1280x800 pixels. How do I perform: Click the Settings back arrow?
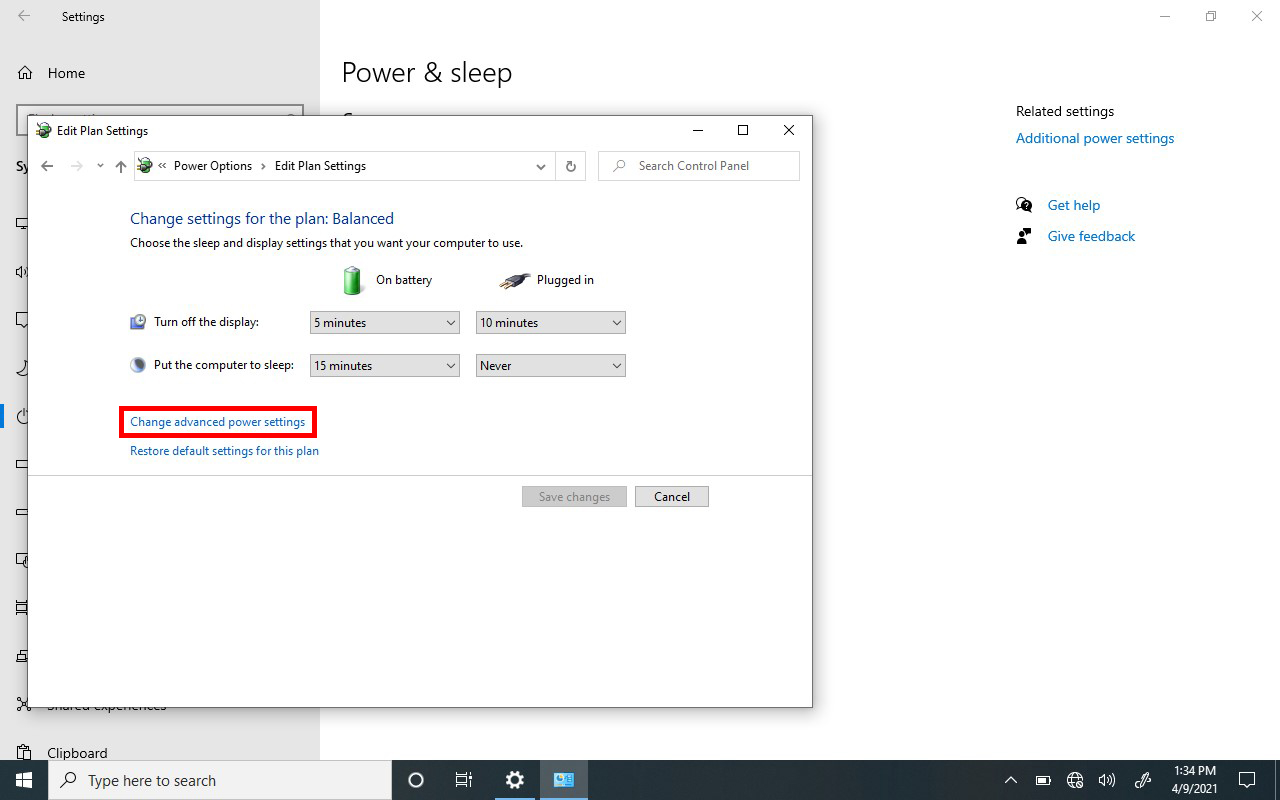point(24,16)
